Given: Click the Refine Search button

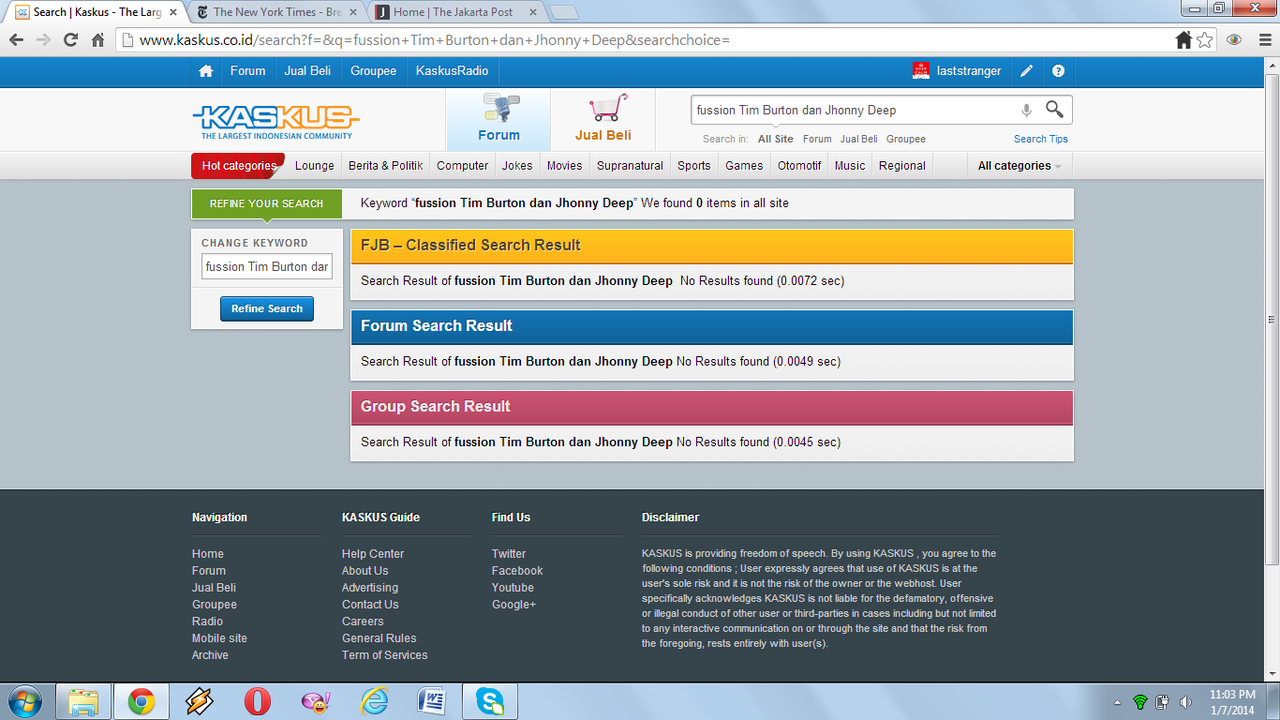Looking at the screenshot, I should coord(267,309).
